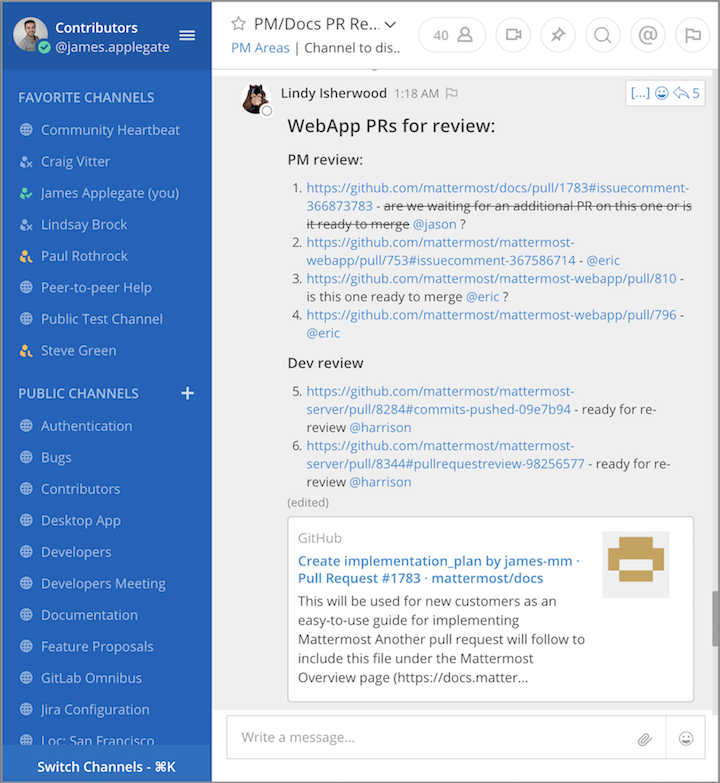720x783 pixels.
Task: Open the mattermost-server/pull/8284 link
Action: click(439, 400)
